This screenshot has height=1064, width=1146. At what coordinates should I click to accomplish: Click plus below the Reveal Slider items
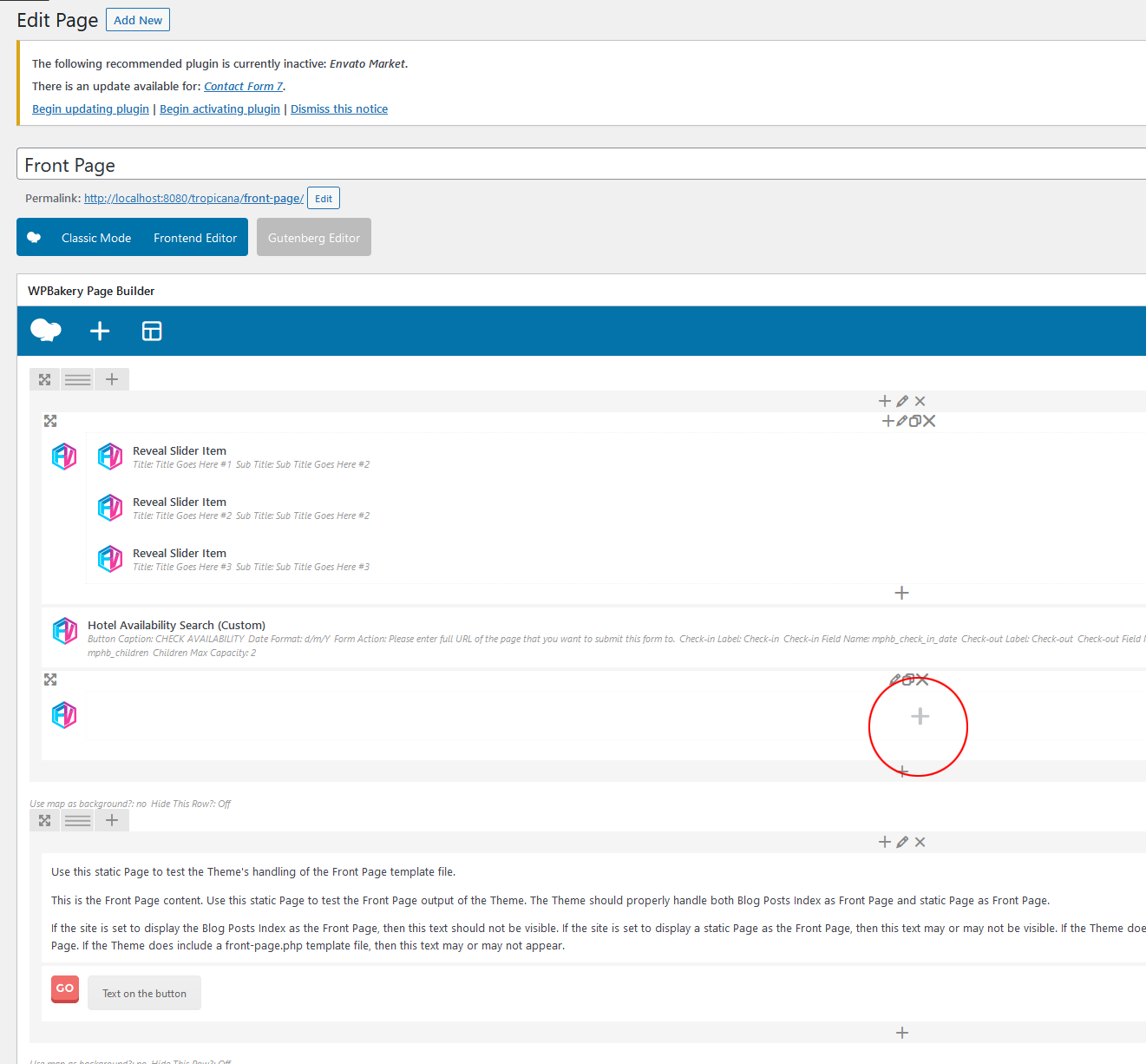click(x=901, y=593)
